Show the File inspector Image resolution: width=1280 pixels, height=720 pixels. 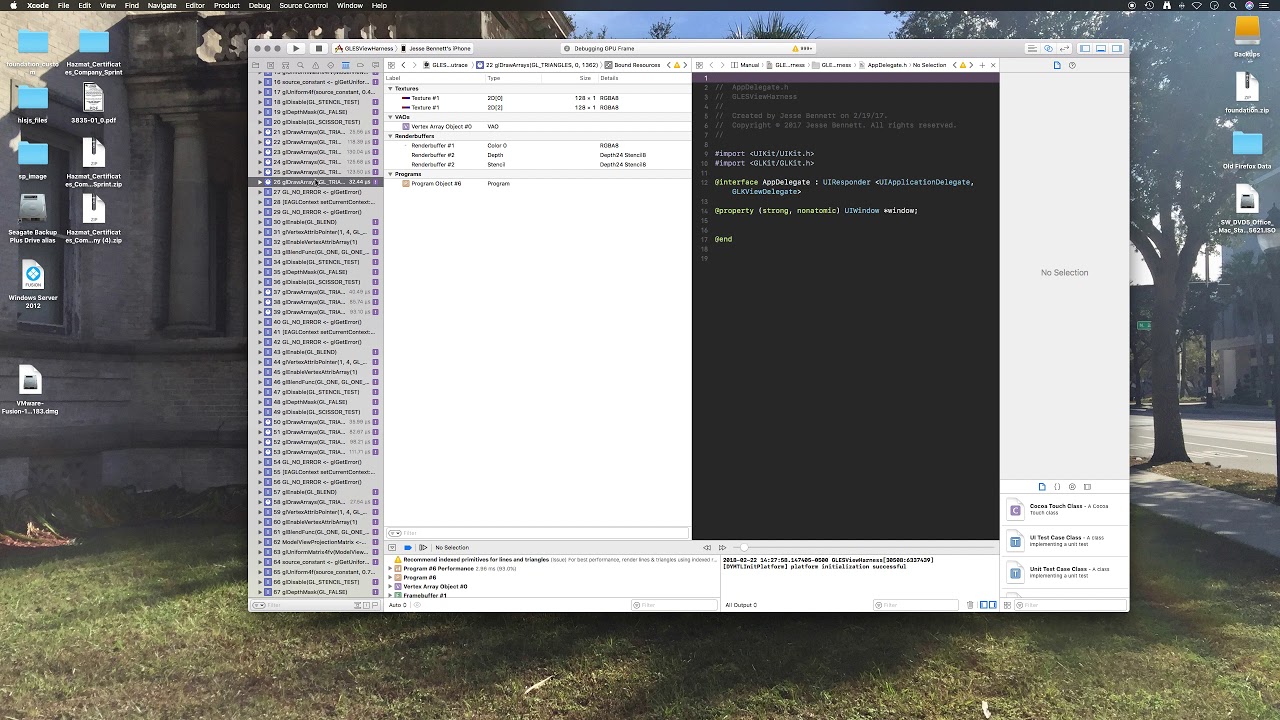tap(1057, 65)
